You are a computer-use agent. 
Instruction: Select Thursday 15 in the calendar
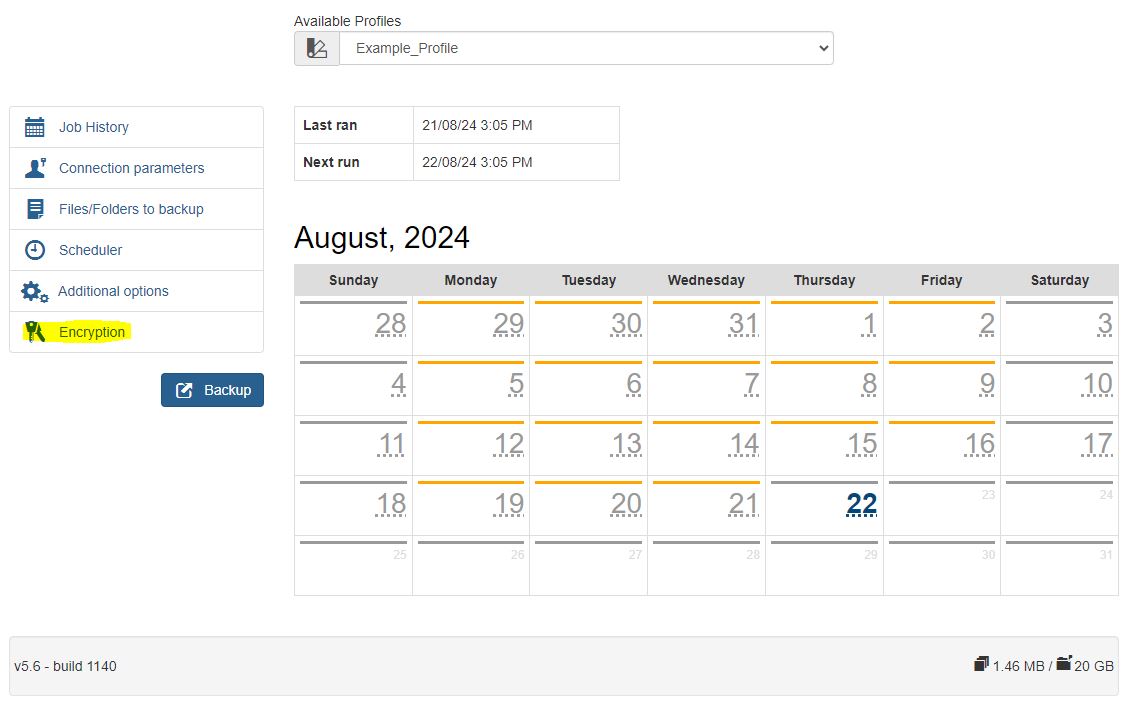point(861,445)
